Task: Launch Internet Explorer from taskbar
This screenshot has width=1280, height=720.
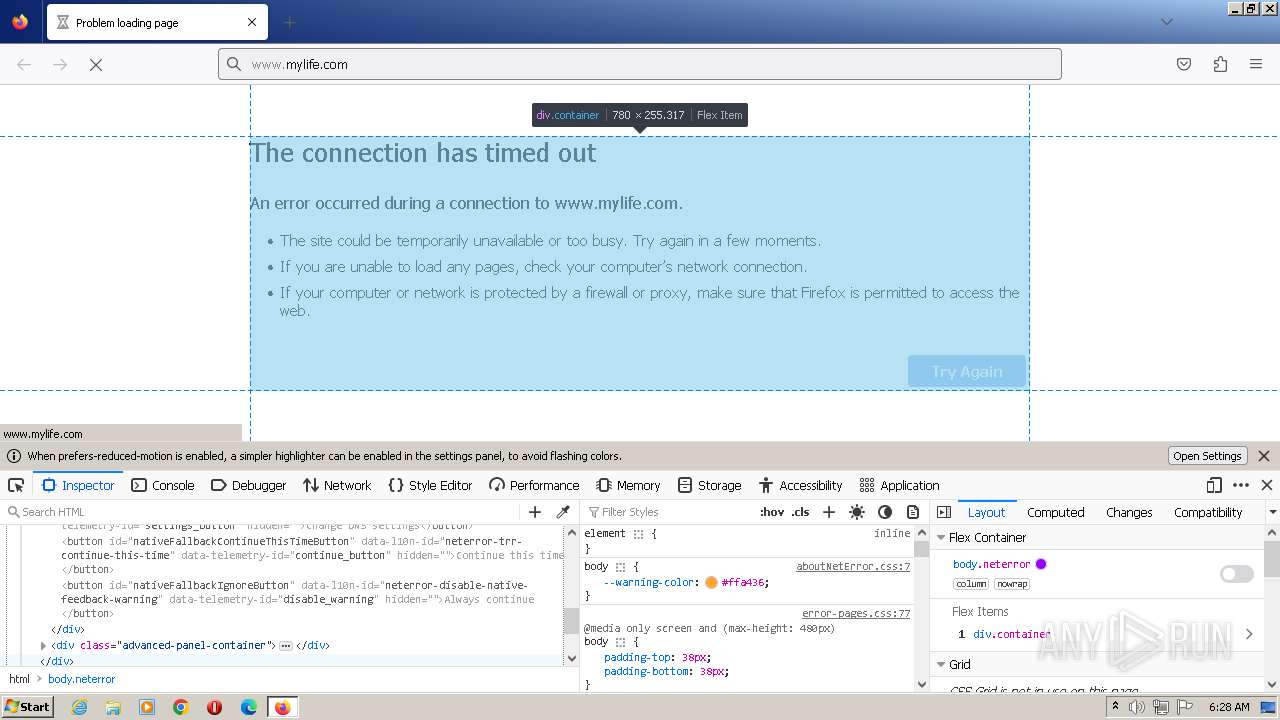Action: tap(79, 707)
